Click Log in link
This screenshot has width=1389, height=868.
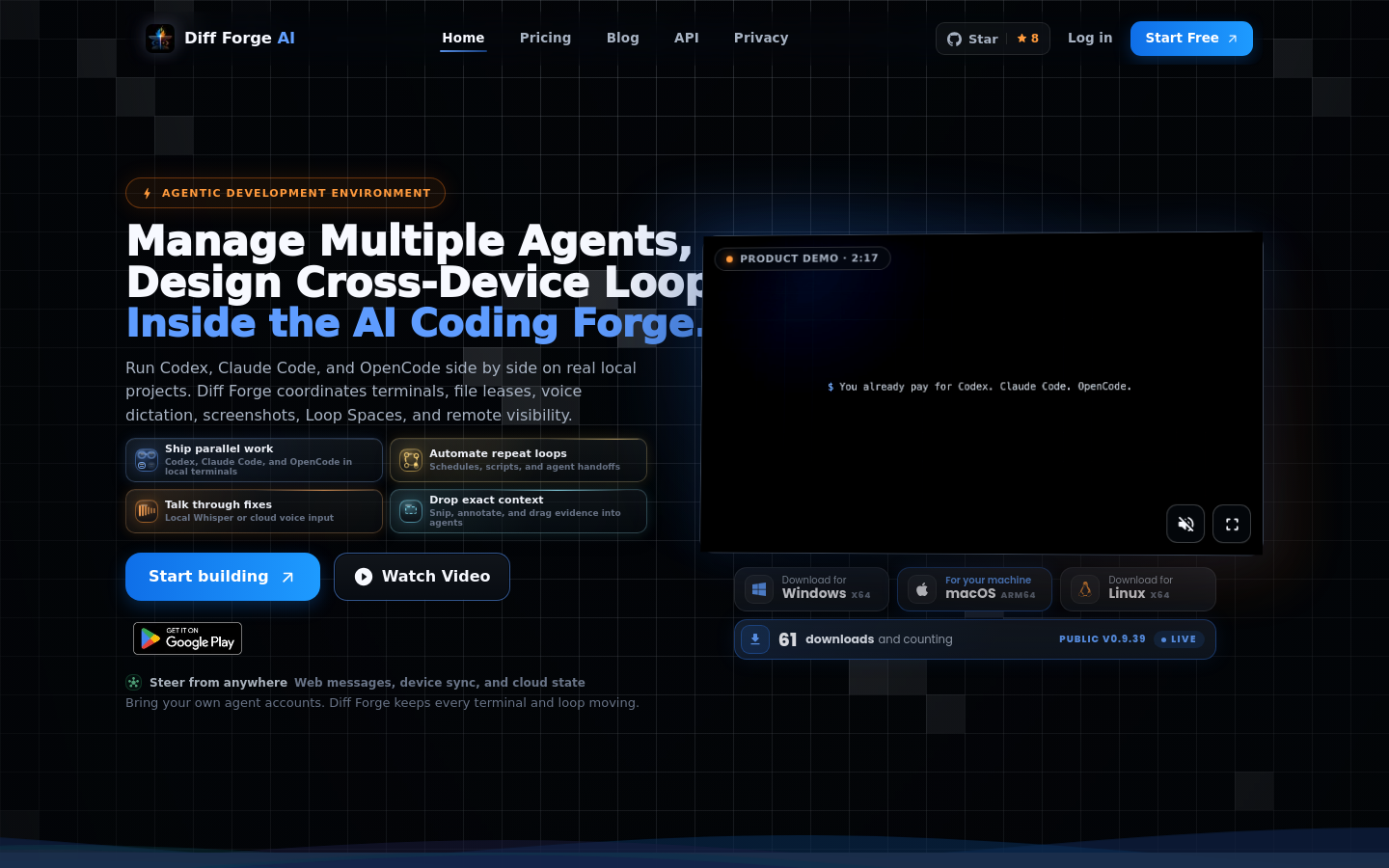coord(1090,38)
